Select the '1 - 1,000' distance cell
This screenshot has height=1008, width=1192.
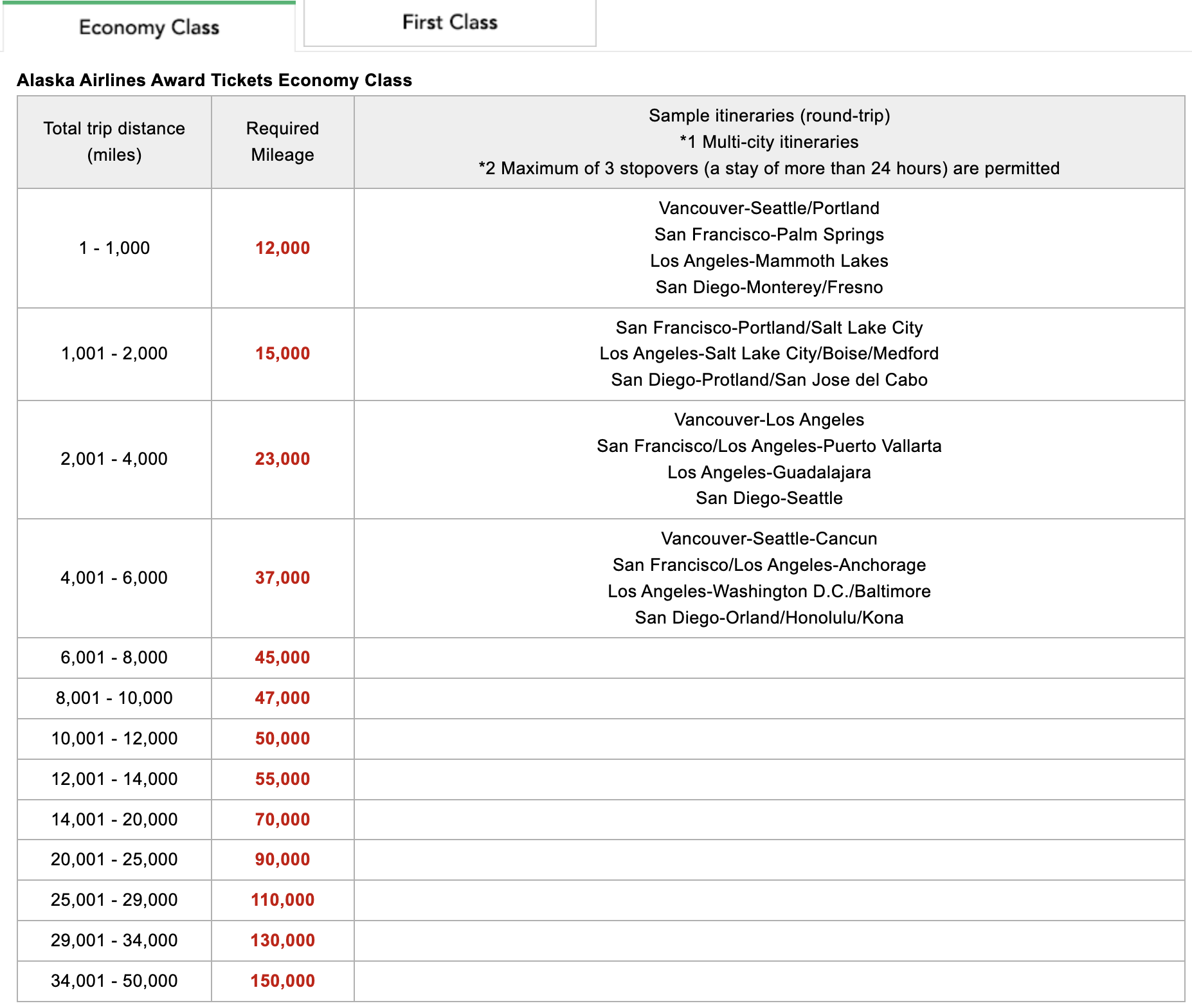(x=114, y=248)
